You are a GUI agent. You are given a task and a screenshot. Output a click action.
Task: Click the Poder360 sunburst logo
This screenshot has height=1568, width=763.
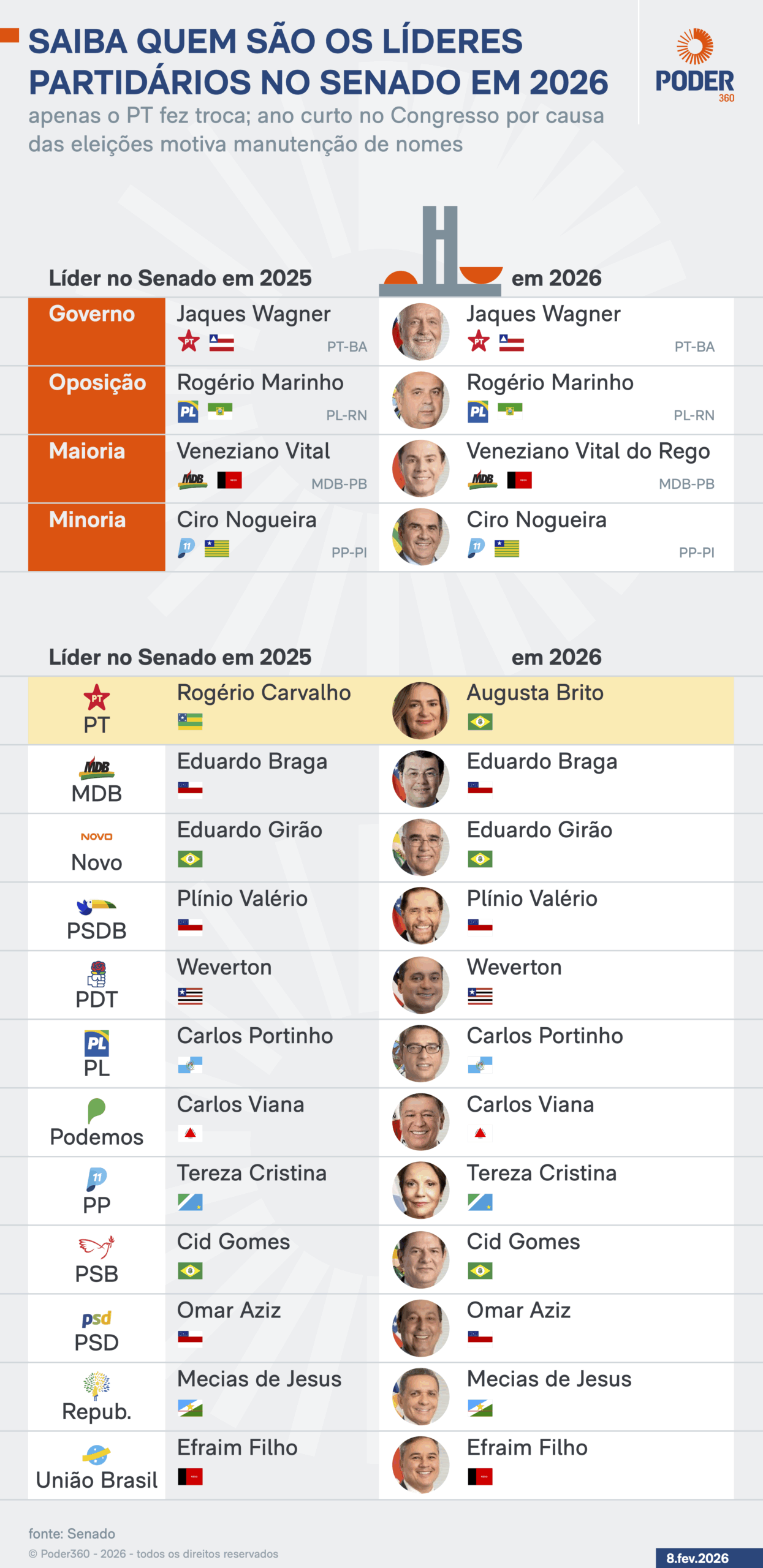(694, 47)
